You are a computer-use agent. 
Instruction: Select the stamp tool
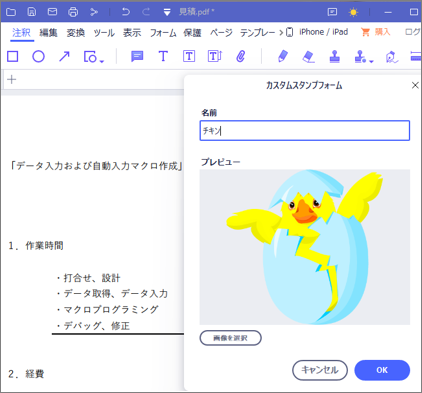click(335, 56)
